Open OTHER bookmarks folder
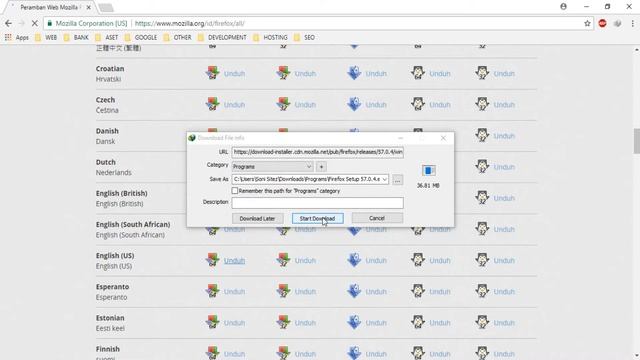 [x=178, y=37]
